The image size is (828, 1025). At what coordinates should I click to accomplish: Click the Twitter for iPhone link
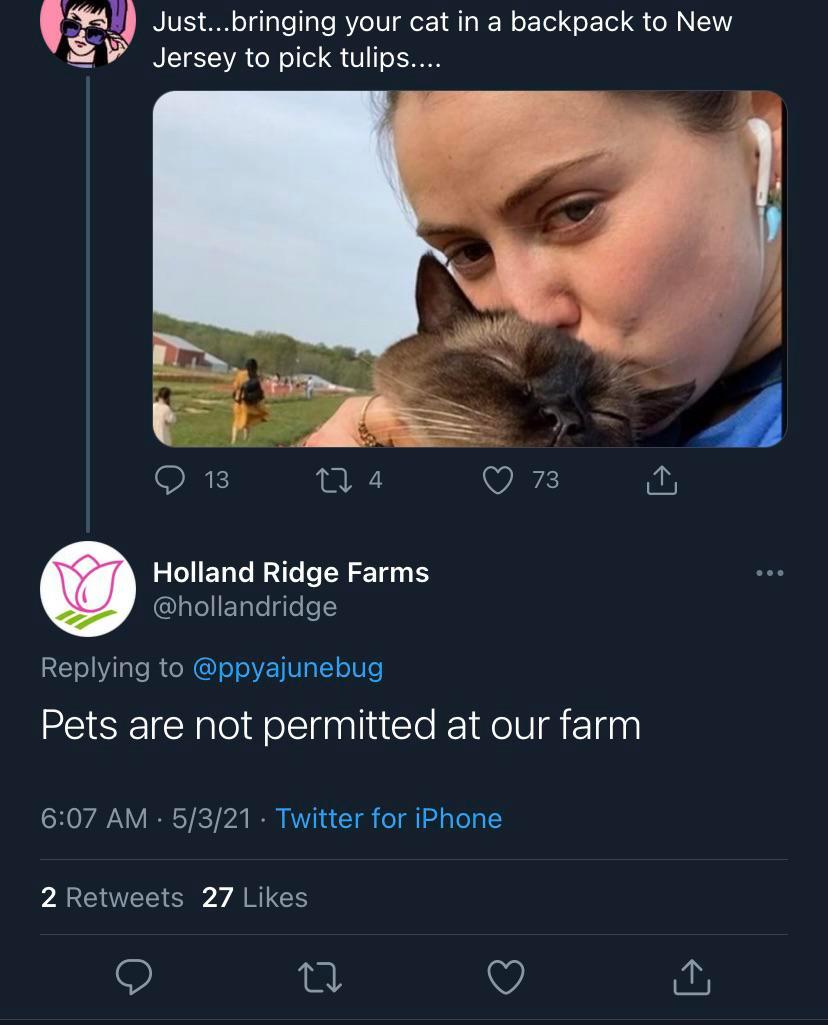point(389,819)
